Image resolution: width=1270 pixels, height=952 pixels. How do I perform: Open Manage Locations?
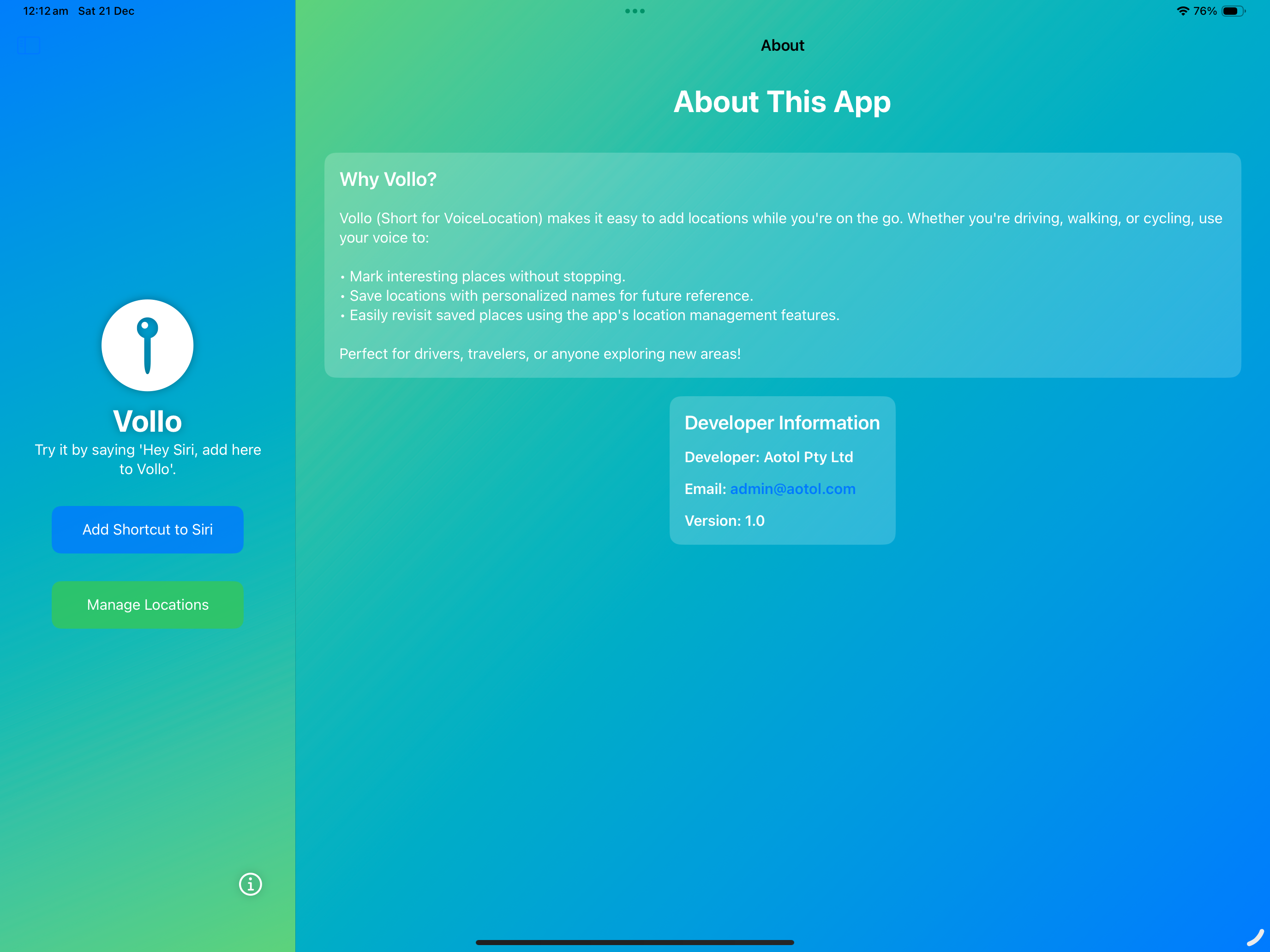[148, 605]
